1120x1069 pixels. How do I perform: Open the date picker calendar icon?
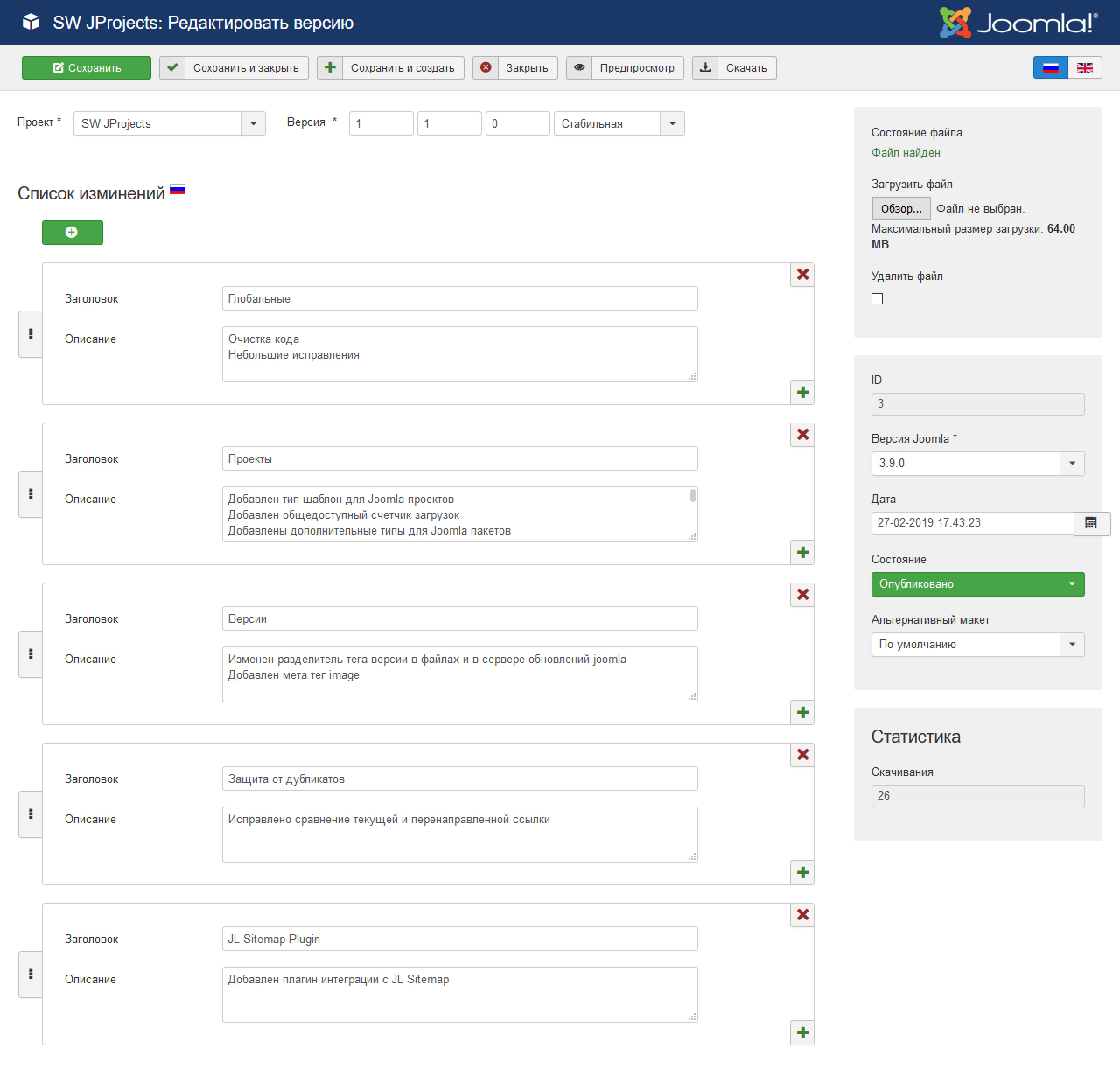coord(1091,523)
